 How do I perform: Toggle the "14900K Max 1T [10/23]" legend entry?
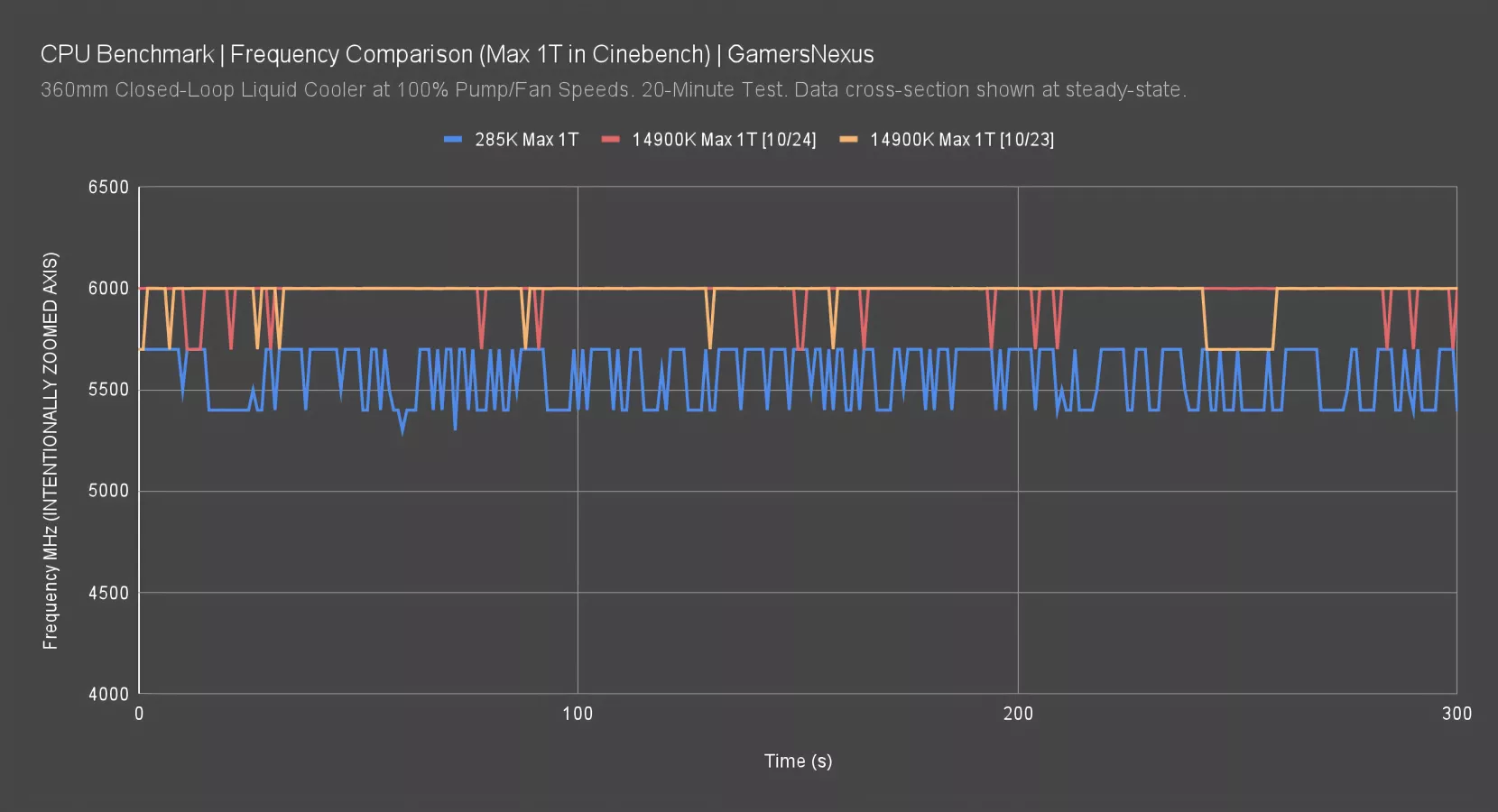point(961,140)
